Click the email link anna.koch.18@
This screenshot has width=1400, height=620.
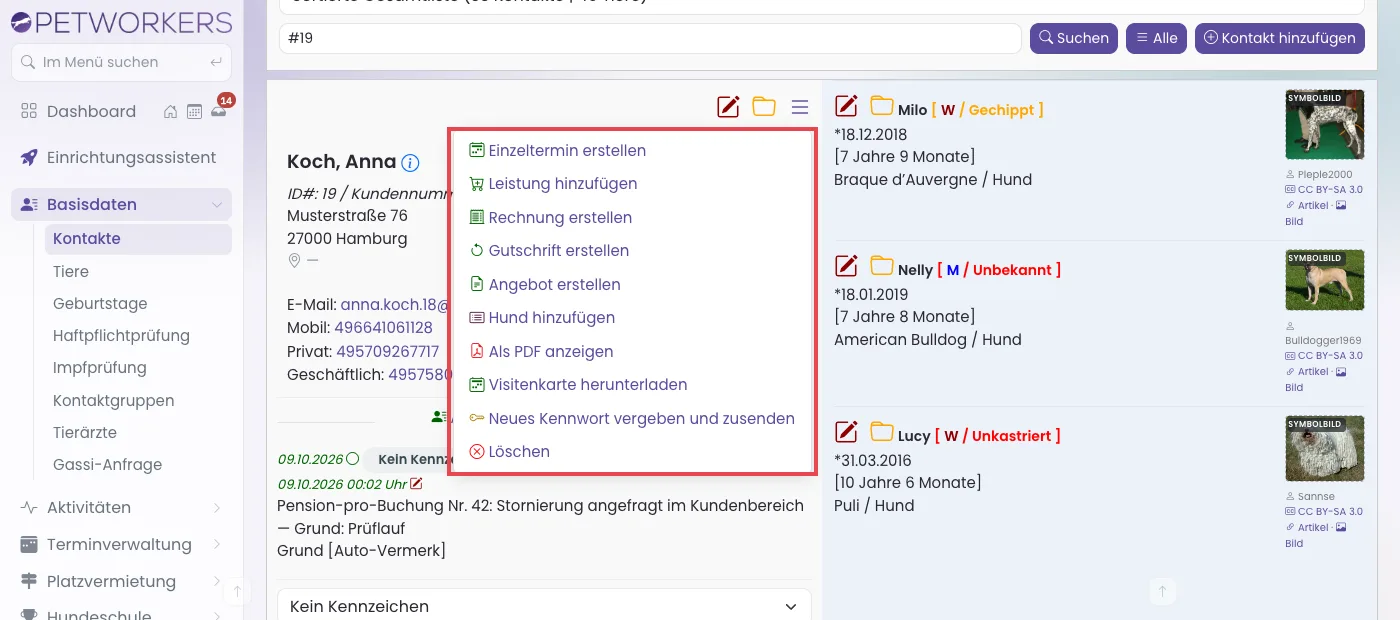[394, 304]
